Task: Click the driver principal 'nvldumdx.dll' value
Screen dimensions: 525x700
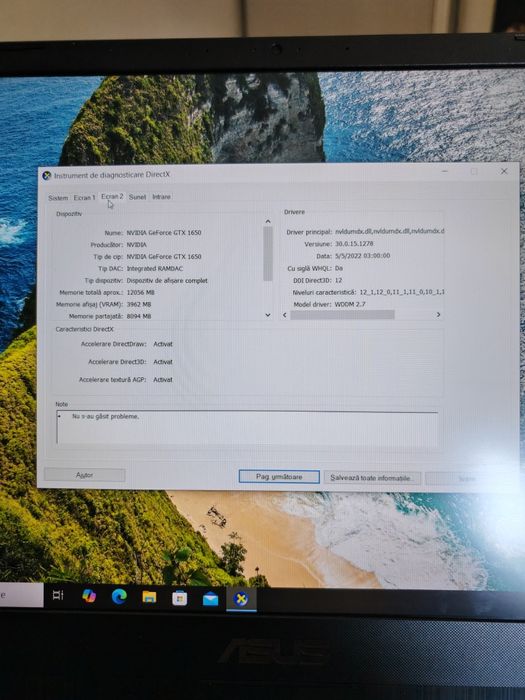Action: (x=389, y=231)
